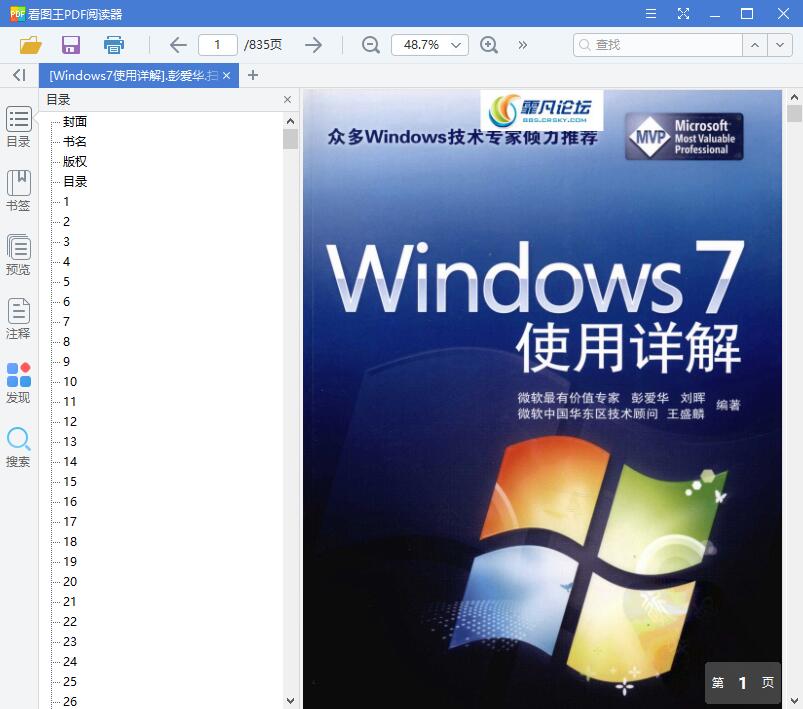Open the 发现 discover sidebar panel
The height and width of the screenshot is (709, 803).
coord(18,383)
